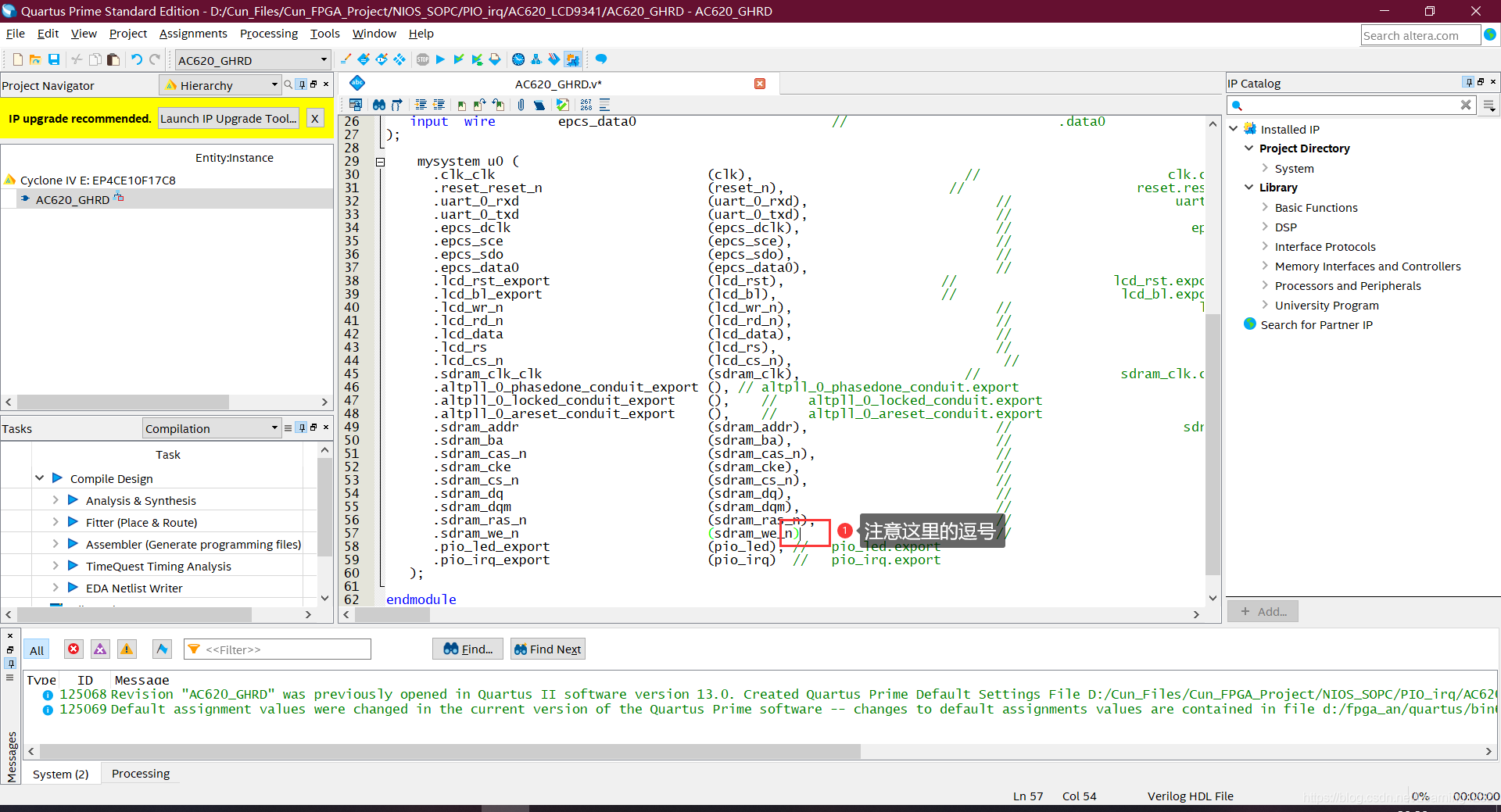The width and height of the screenshot is (1501, 812).
Task: Expand Basic Functions in IP Catalog
Action: [1264, 207]
